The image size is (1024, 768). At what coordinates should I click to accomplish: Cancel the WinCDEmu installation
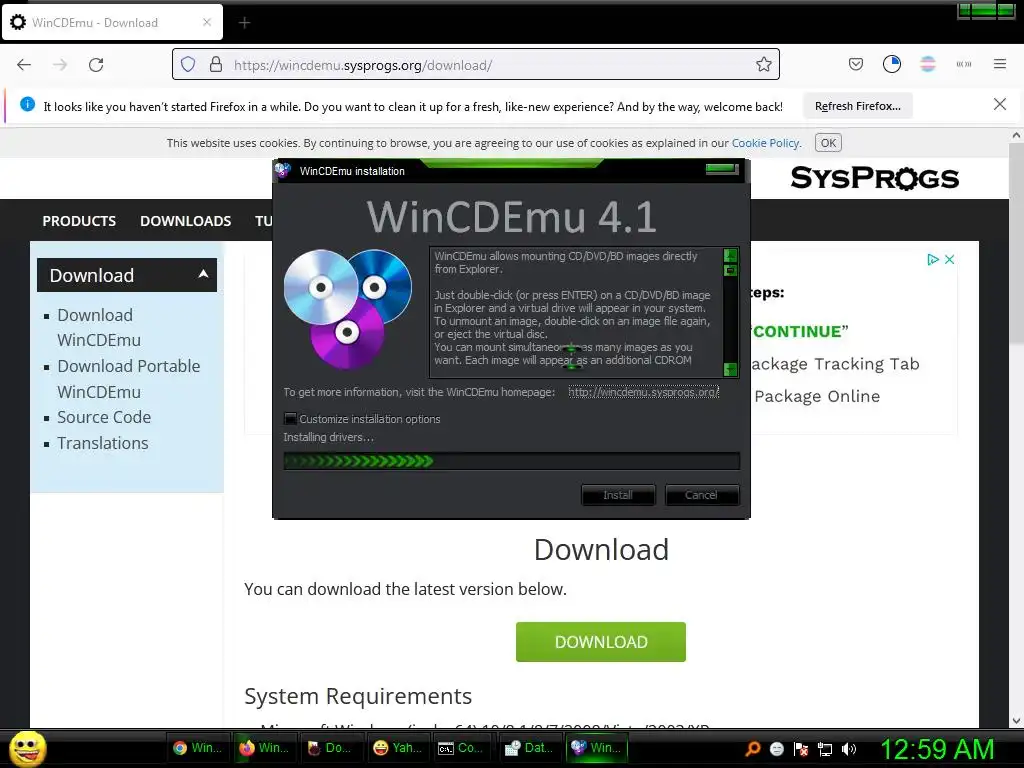coord(701,495)
